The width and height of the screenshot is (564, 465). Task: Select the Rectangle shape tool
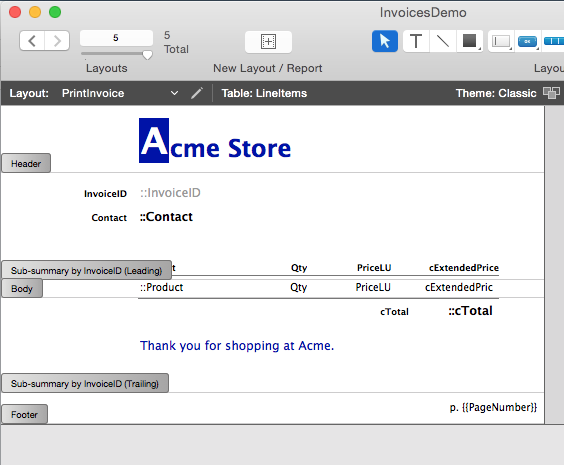point(470,41)
